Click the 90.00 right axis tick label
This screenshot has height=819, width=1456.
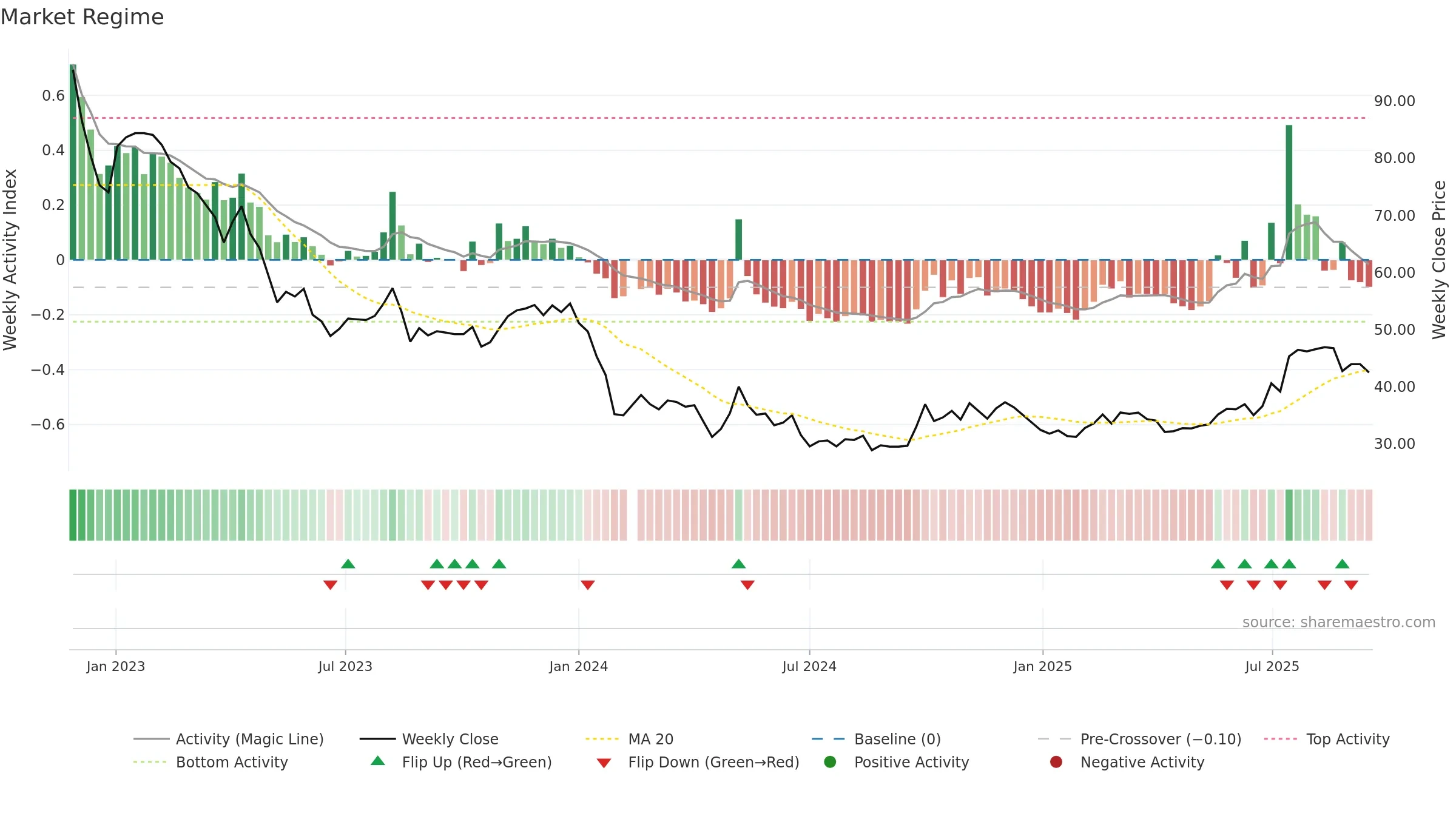(1395, 101)
